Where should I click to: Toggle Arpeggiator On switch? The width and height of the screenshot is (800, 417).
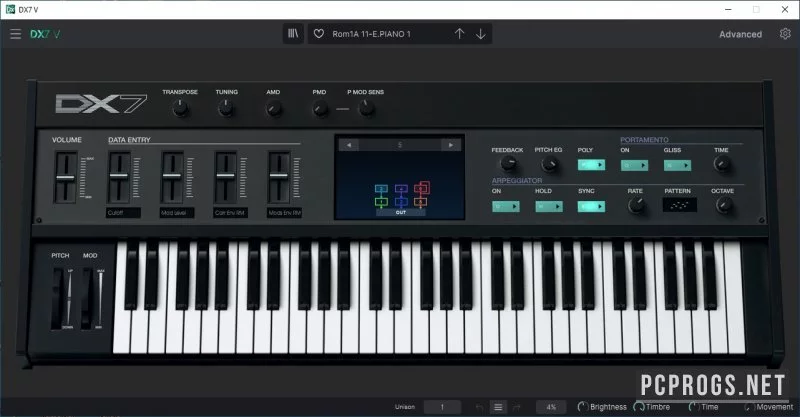[x=506, y=206]
